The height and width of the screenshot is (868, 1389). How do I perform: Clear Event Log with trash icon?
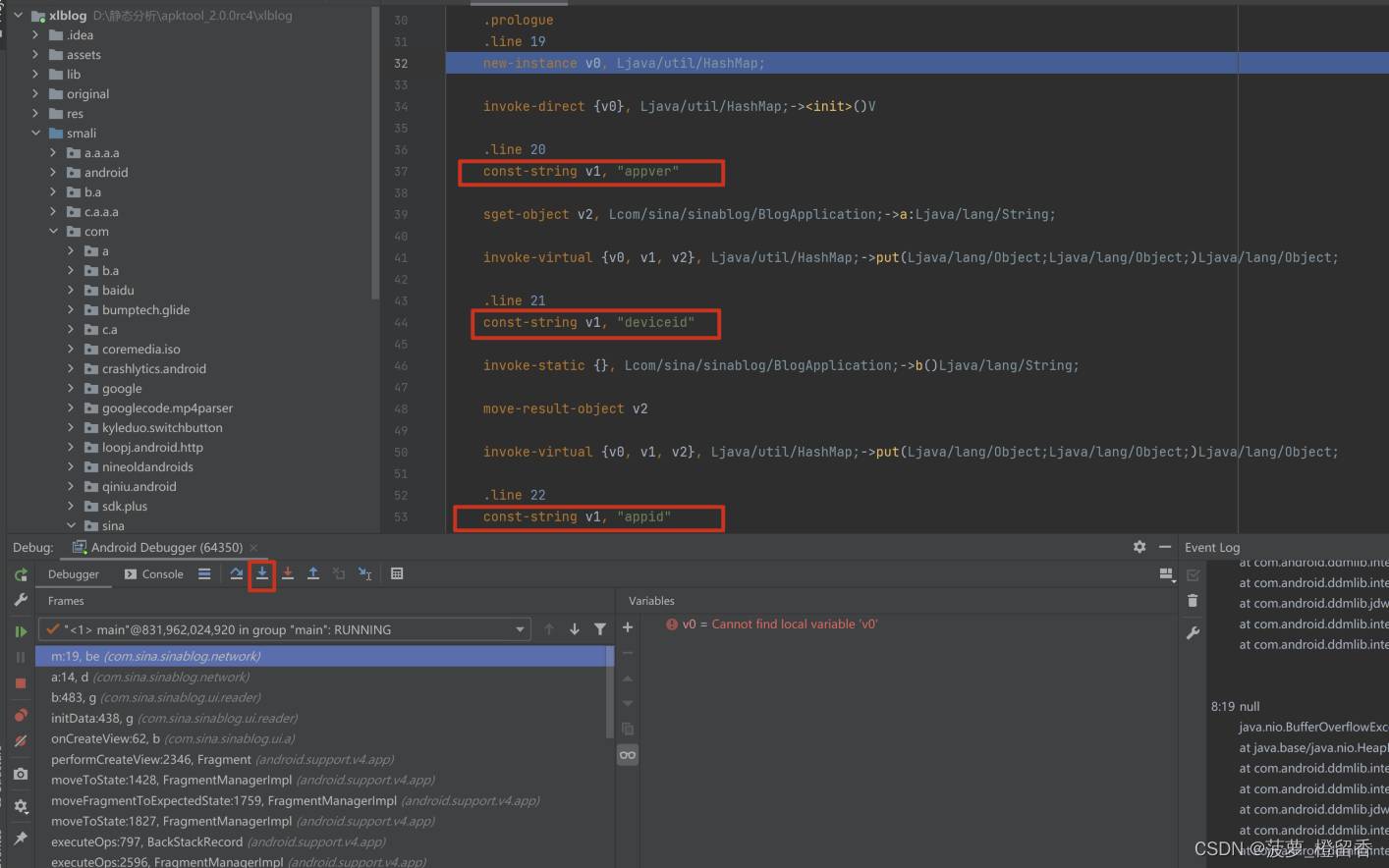coord(1193,601)
